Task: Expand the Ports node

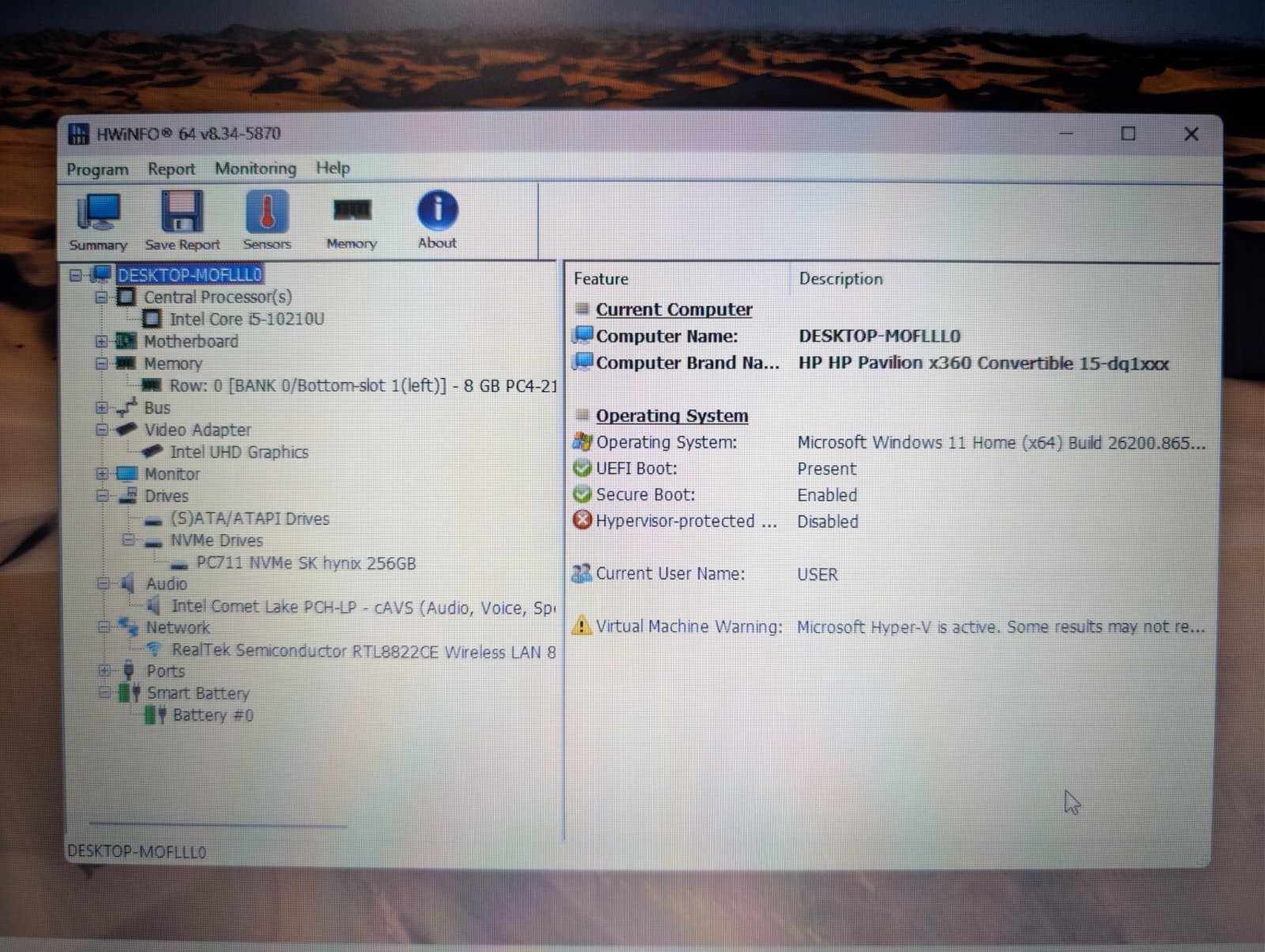Action: 104,671
